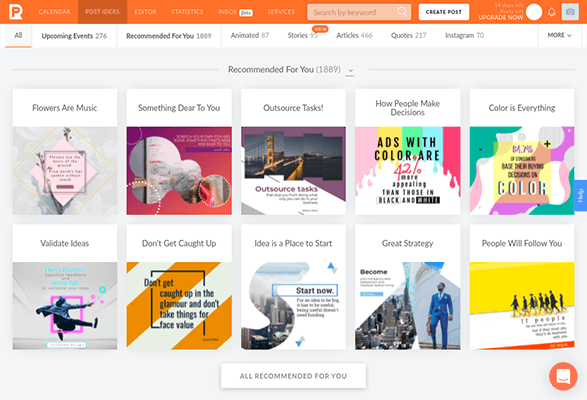Open the Post Ideas menu
Image resolution: width=587 pixels, height=400 pixels.
[102, 12]
